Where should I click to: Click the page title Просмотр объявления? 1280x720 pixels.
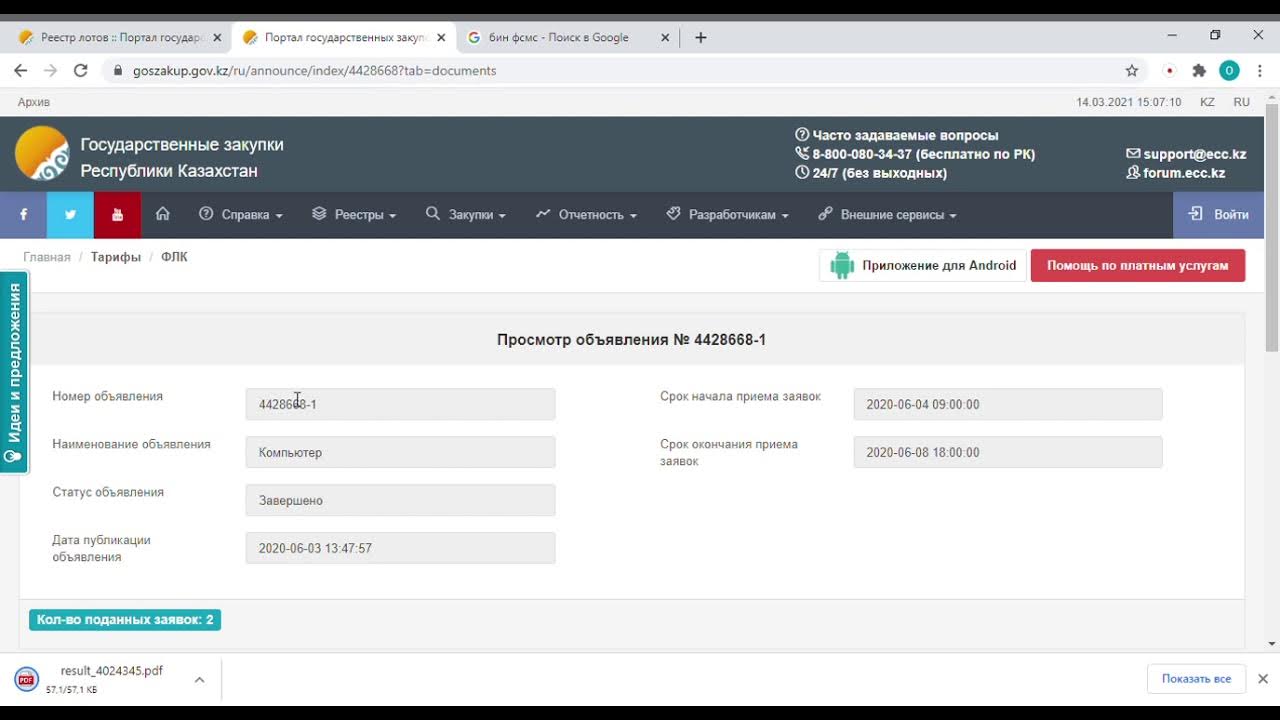[x=631, y=340]
